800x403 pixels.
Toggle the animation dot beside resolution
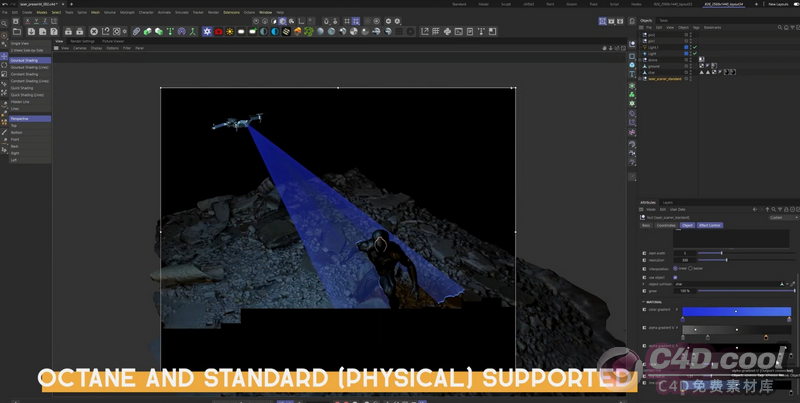coord(644,260)
